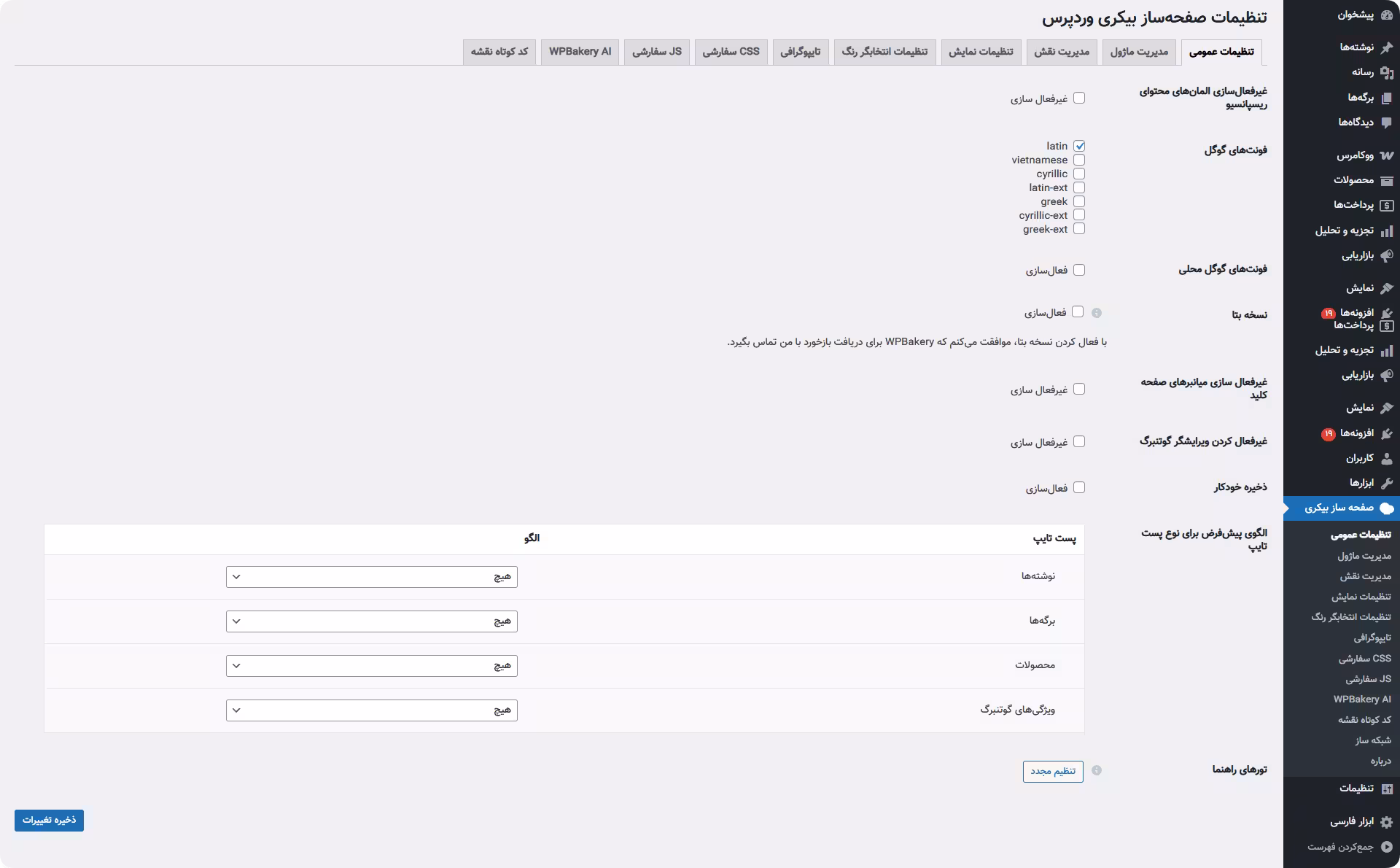This screenshot has width=1400, height=868.
Task: Open the تنظیمات settings icon in sidebar
Action: click(x=1386, y=789)
